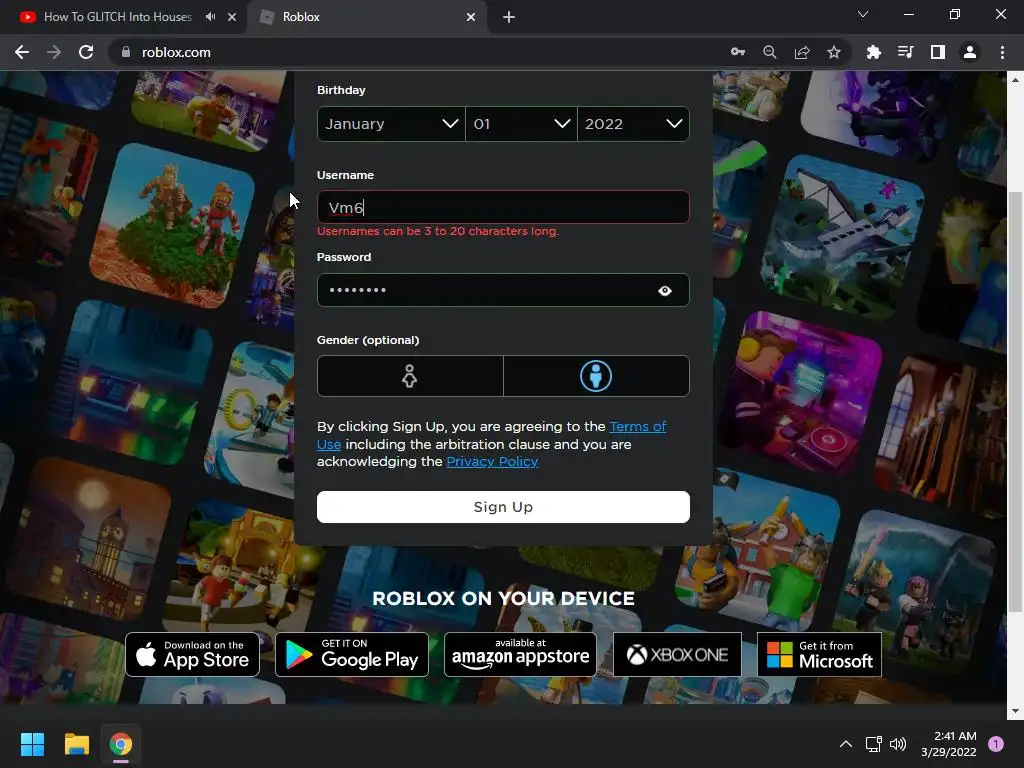
Task: Open the birthday year dropdown showing 2022
Action: [x=633, y=123]
